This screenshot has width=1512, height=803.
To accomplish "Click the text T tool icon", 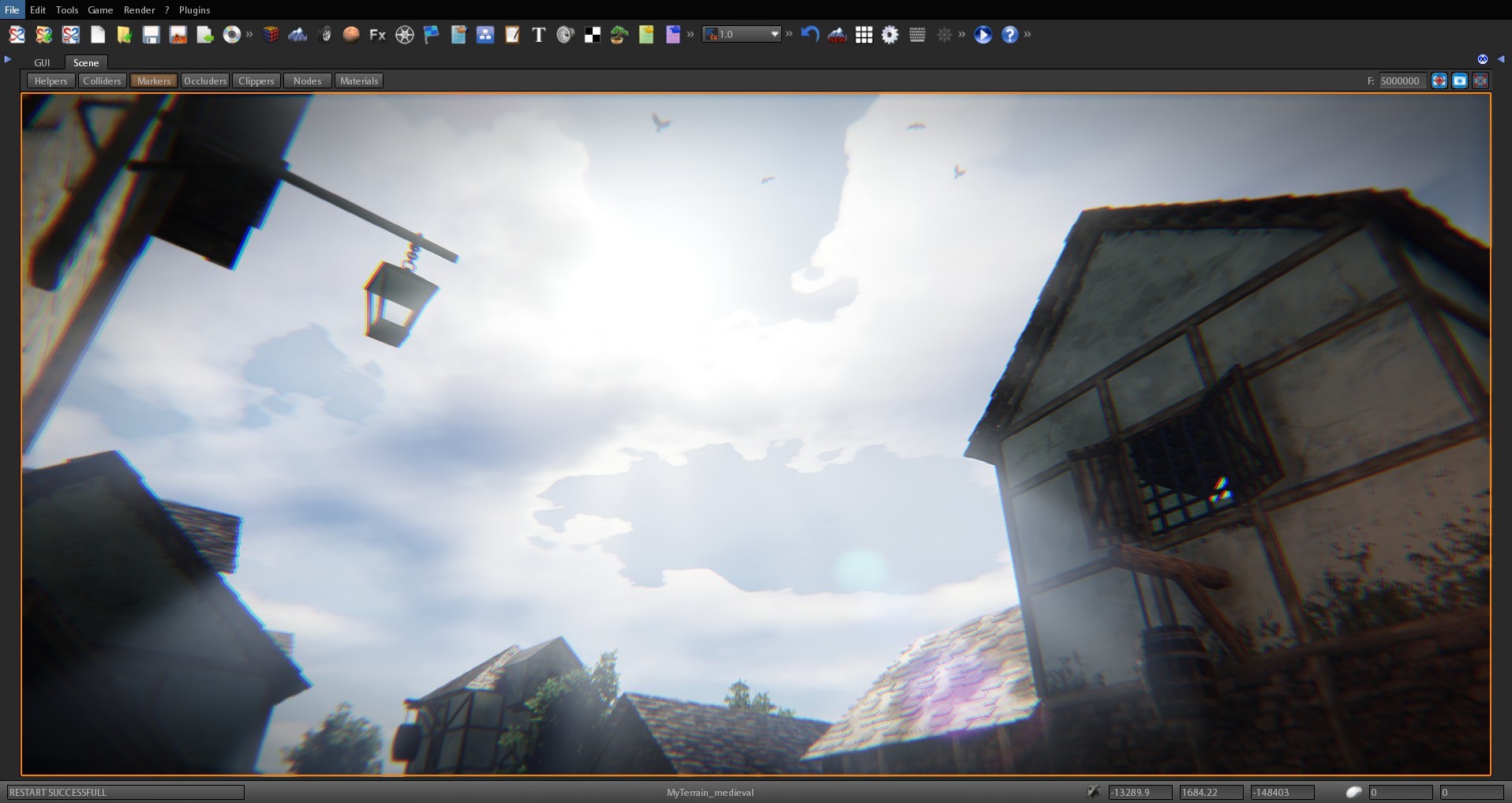I will [x=539, y=35].
